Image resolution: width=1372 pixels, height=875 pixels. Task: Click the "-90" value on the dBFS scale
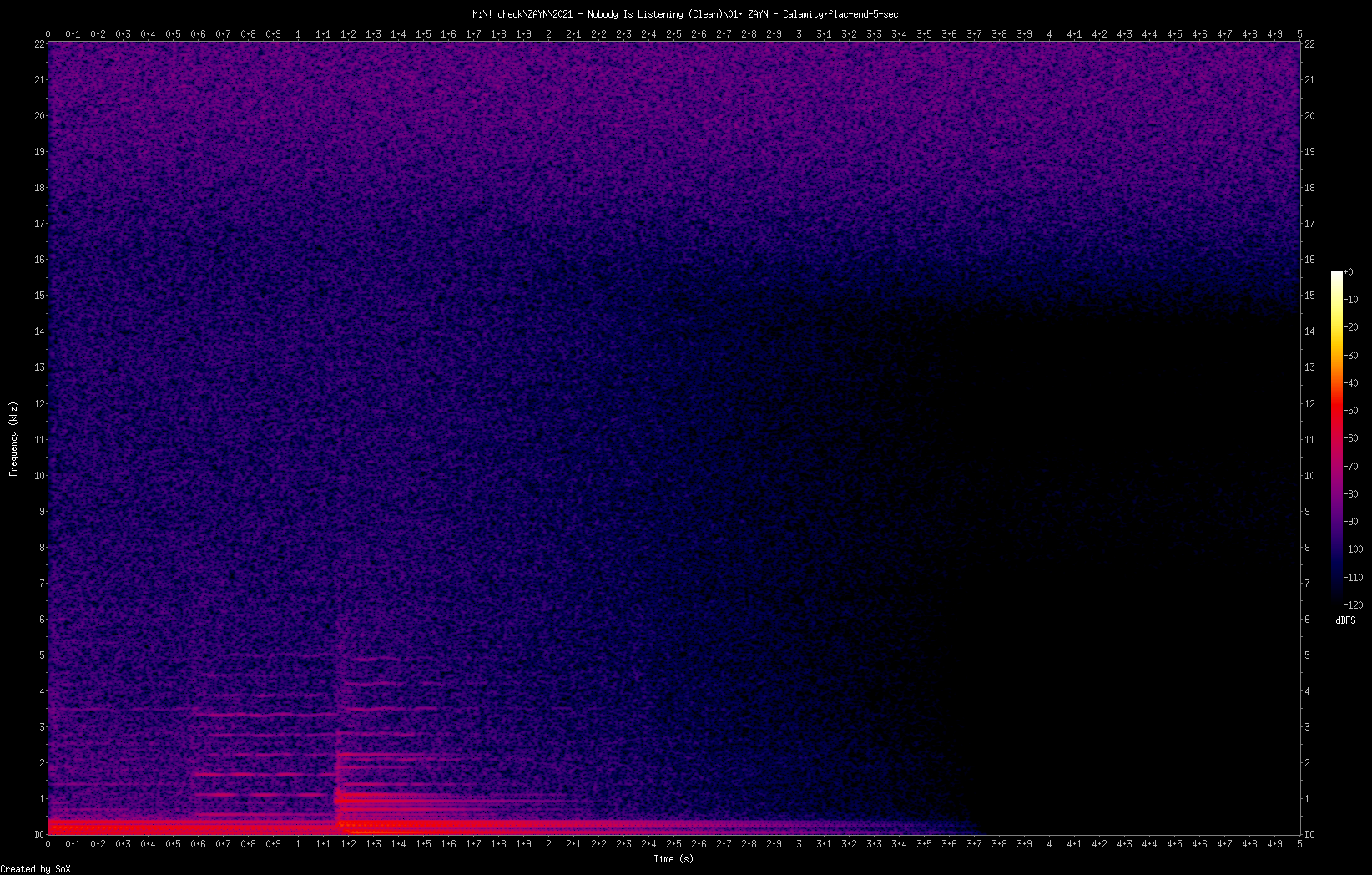[1352, 522]
